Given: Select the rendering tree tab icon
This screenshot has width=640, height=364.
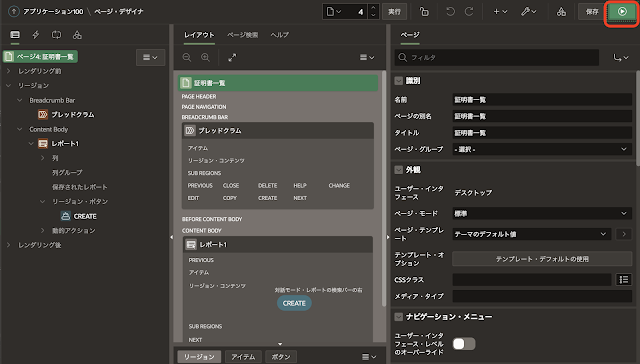Looking at the screenshot, I should (x=15, y=35).
